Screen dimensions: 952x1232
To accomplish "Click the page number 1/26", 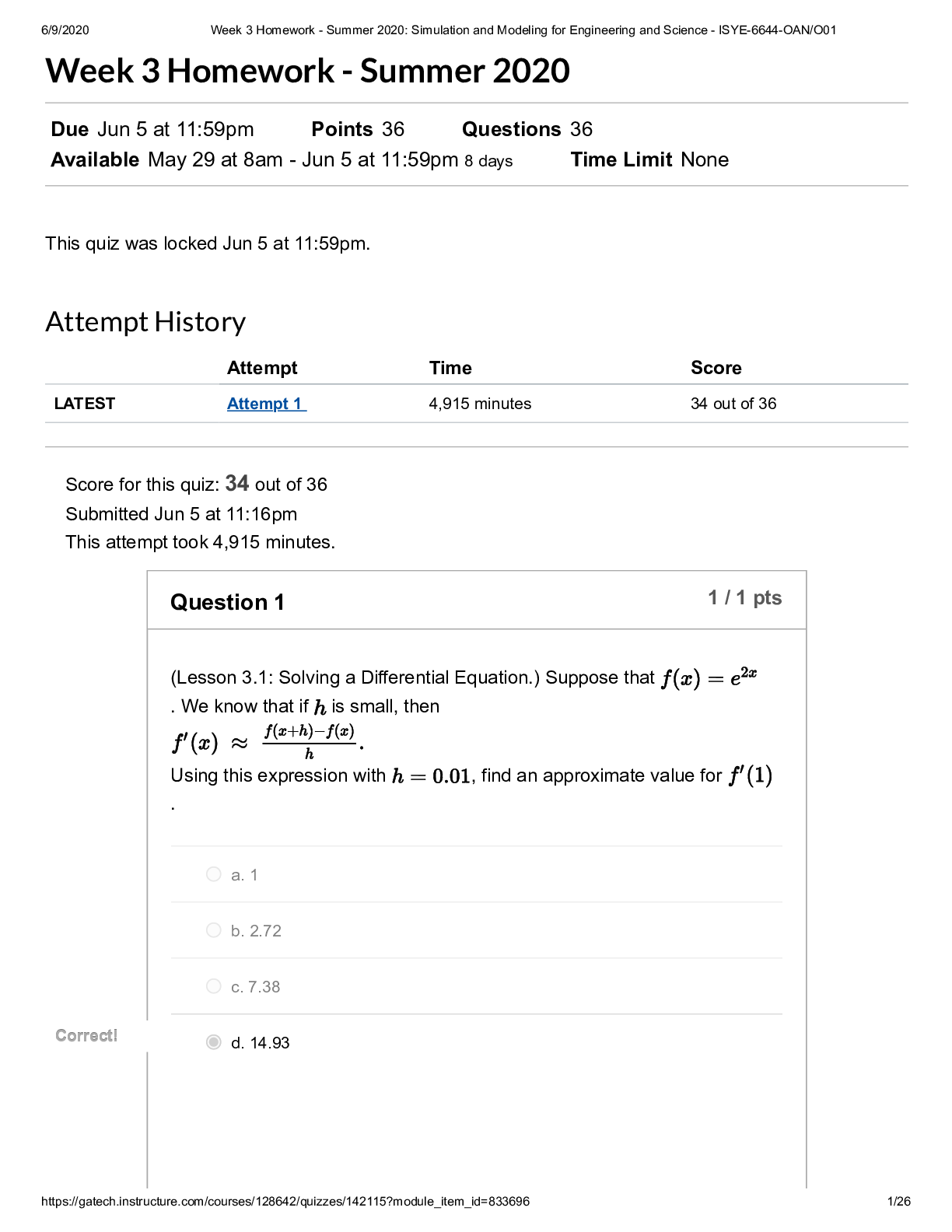I will [x=898, y=1201].
